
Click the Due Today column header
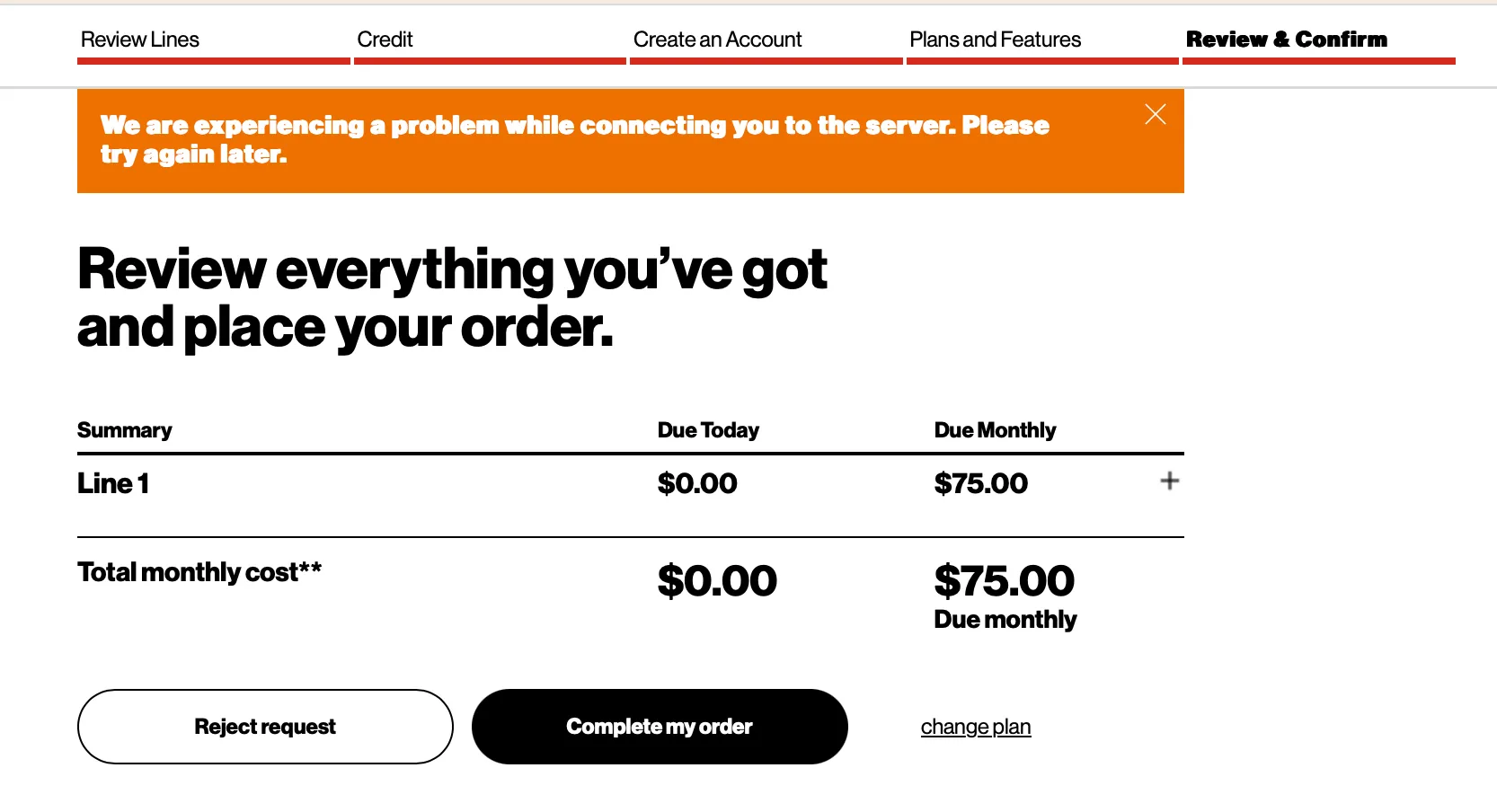[708, 430]
